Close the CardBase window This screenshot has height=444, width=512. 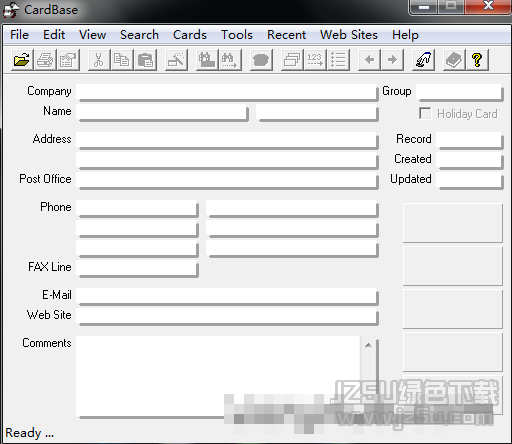[488, 6]
